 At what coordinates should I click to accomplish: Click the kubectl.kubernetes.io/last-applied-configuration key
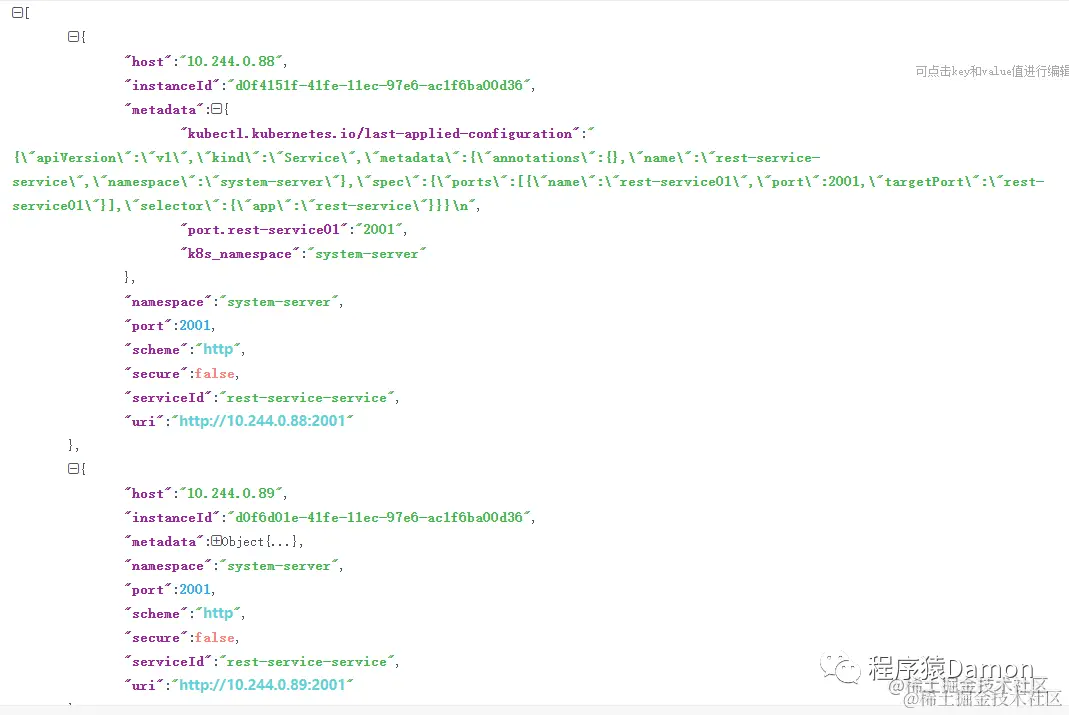(380, 134)
